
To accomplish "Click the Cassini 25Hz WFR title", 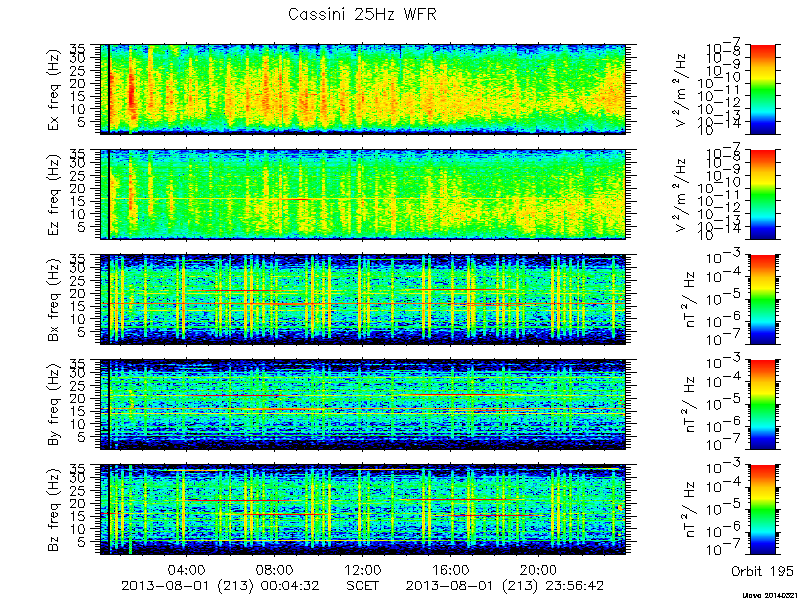I will 362,14.
